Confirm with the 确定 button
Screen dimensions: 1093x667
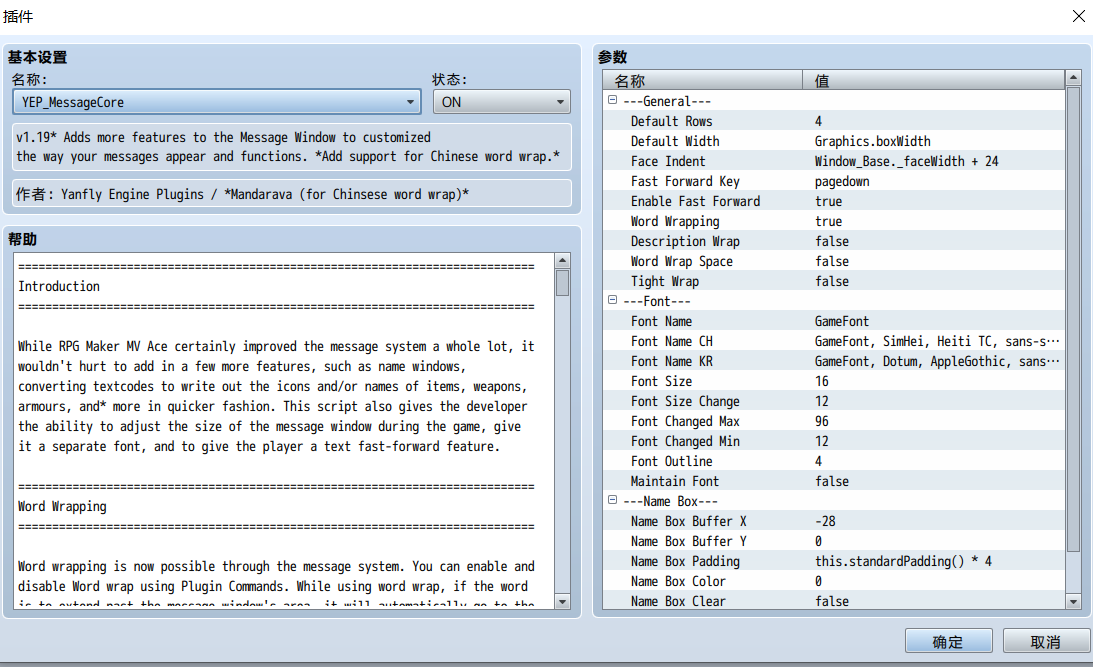coord(948,641)
